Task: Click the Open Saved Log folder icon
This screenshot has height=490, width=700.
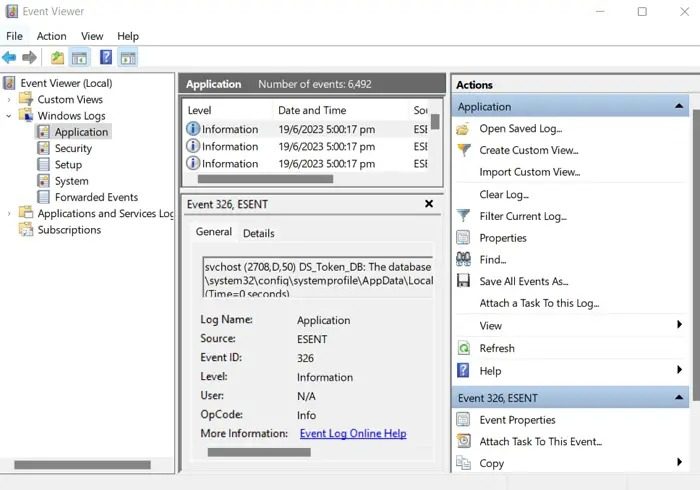Action: (464, 128)
